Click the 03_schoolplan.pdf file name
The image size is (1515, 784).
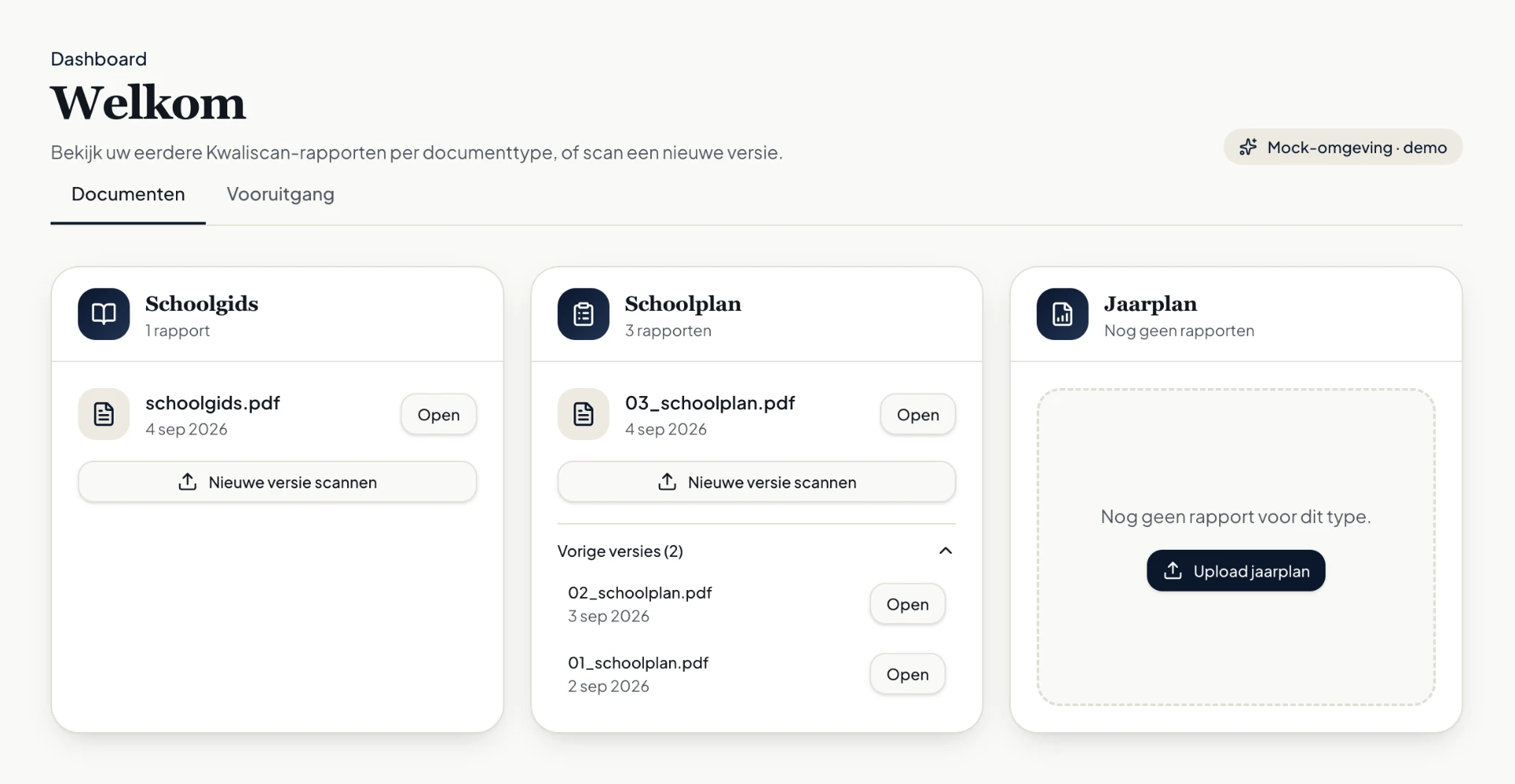[x=709, y=403]
